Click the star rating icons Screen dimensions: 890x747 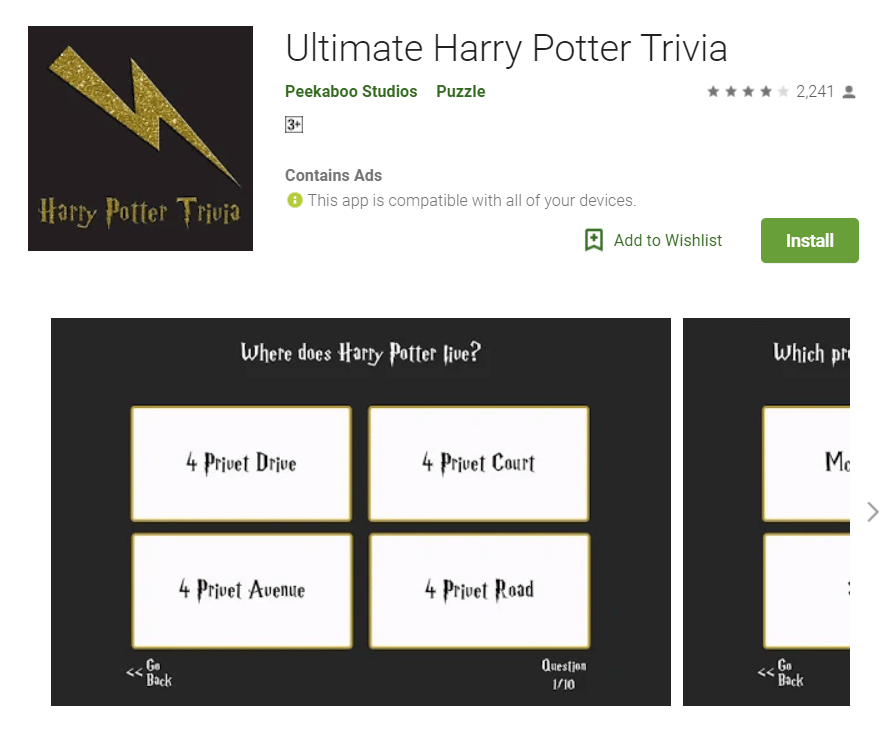(748, 91)
